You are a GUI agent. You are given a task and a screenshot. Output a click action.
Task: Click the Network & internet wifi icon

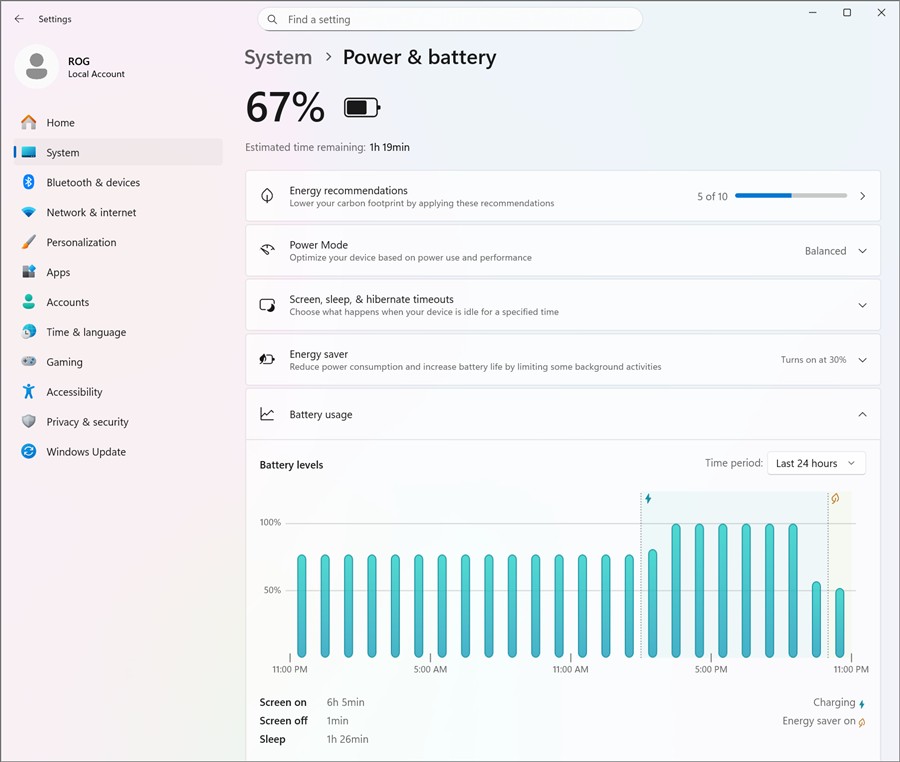pyautogui.click(x=29, y=212)
